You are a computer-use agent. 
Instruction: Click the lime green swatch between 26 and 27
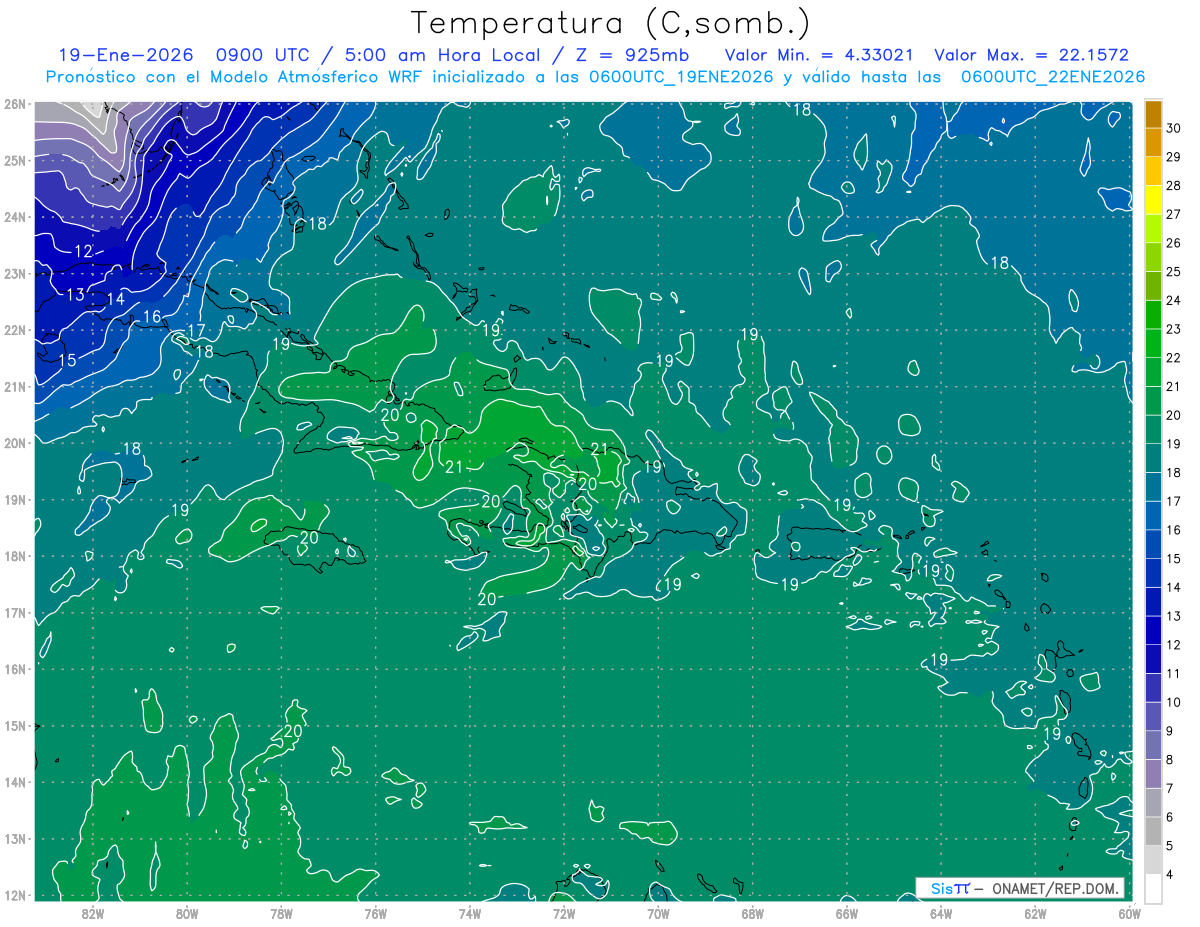click(1153, 229)
